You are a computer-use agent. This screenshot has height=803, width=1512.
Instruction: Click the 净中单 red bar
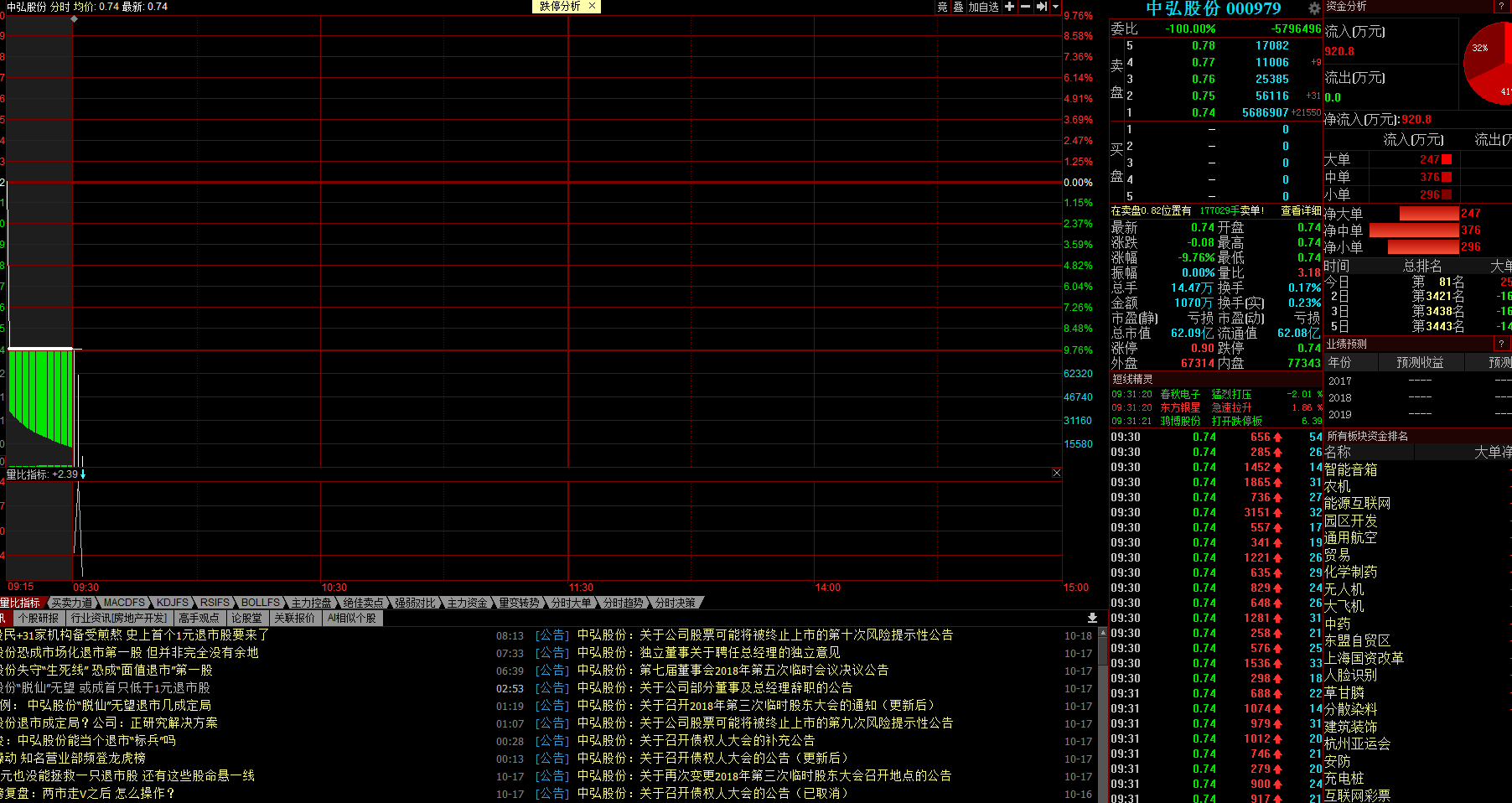(x=1414, y=231)
